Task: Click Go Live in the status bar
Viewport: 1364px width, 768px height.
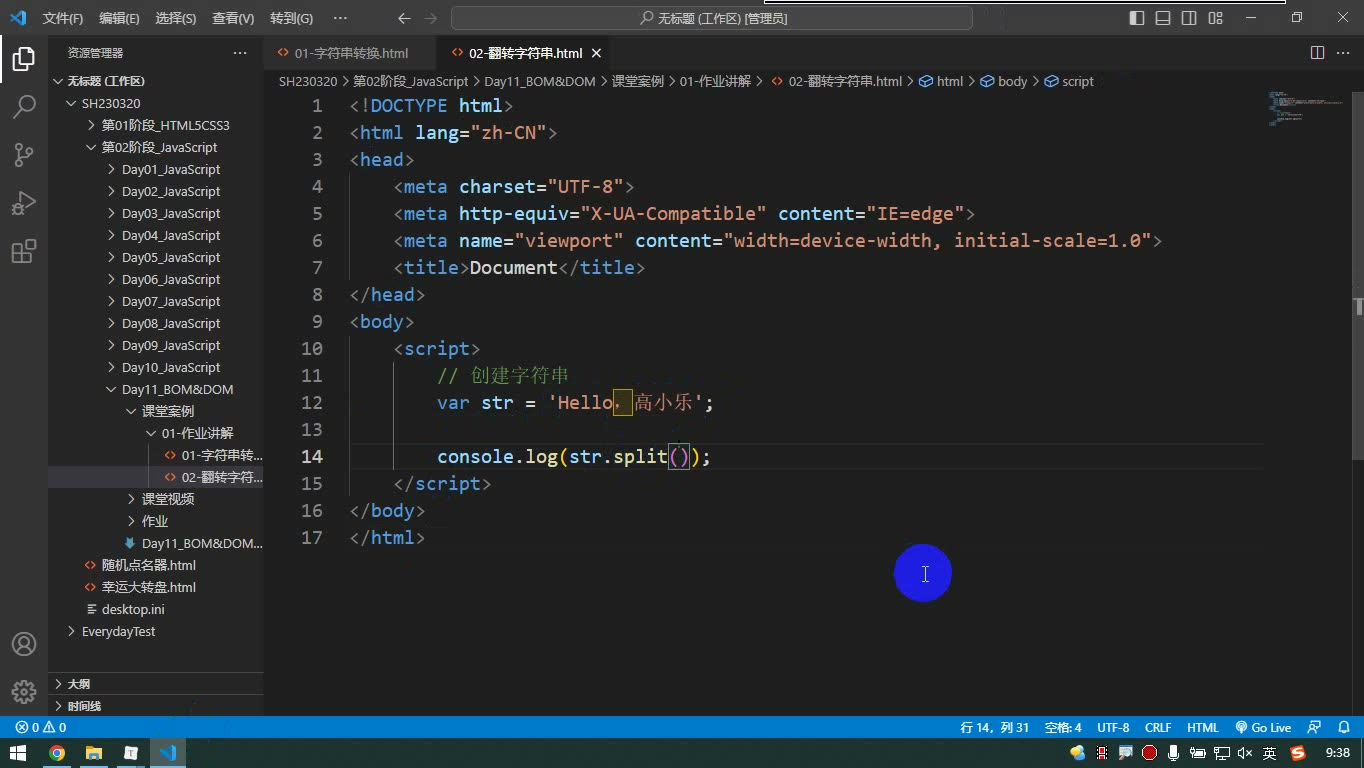Action: pyautogui.click(x=1263, y=728)
